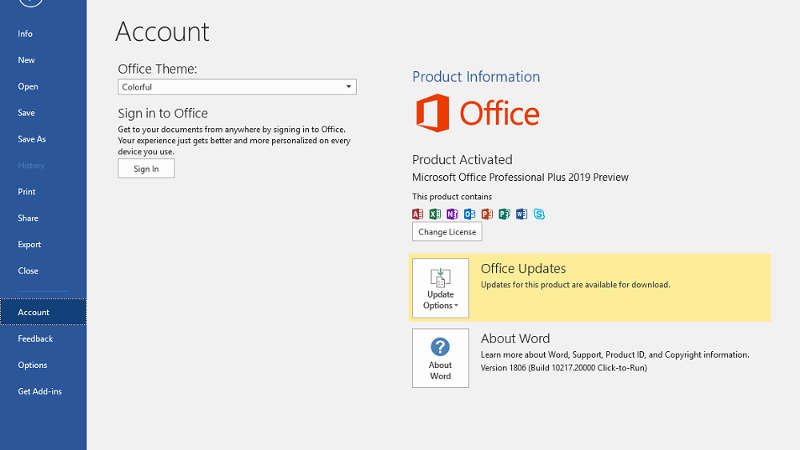Select Account in the sidebar
Image resolution: width=800 pixels, height=450 pixels.
click(43, 312)
